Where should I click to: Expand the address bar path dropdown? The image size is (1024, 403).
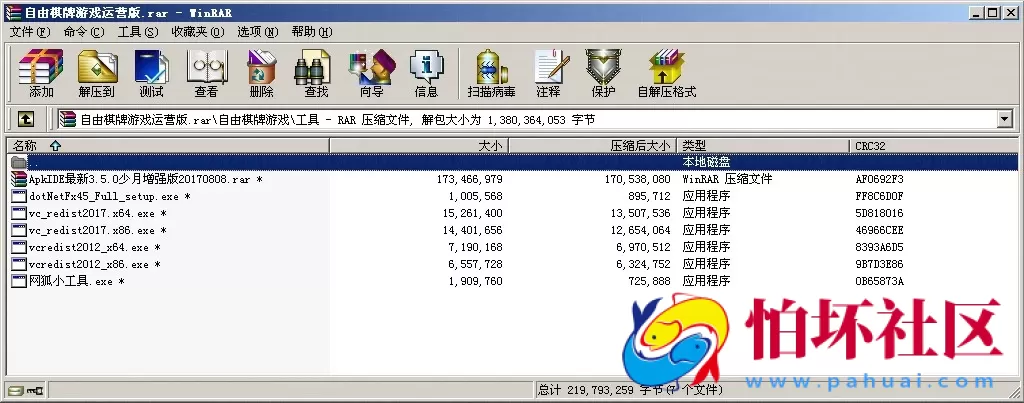1004,119
